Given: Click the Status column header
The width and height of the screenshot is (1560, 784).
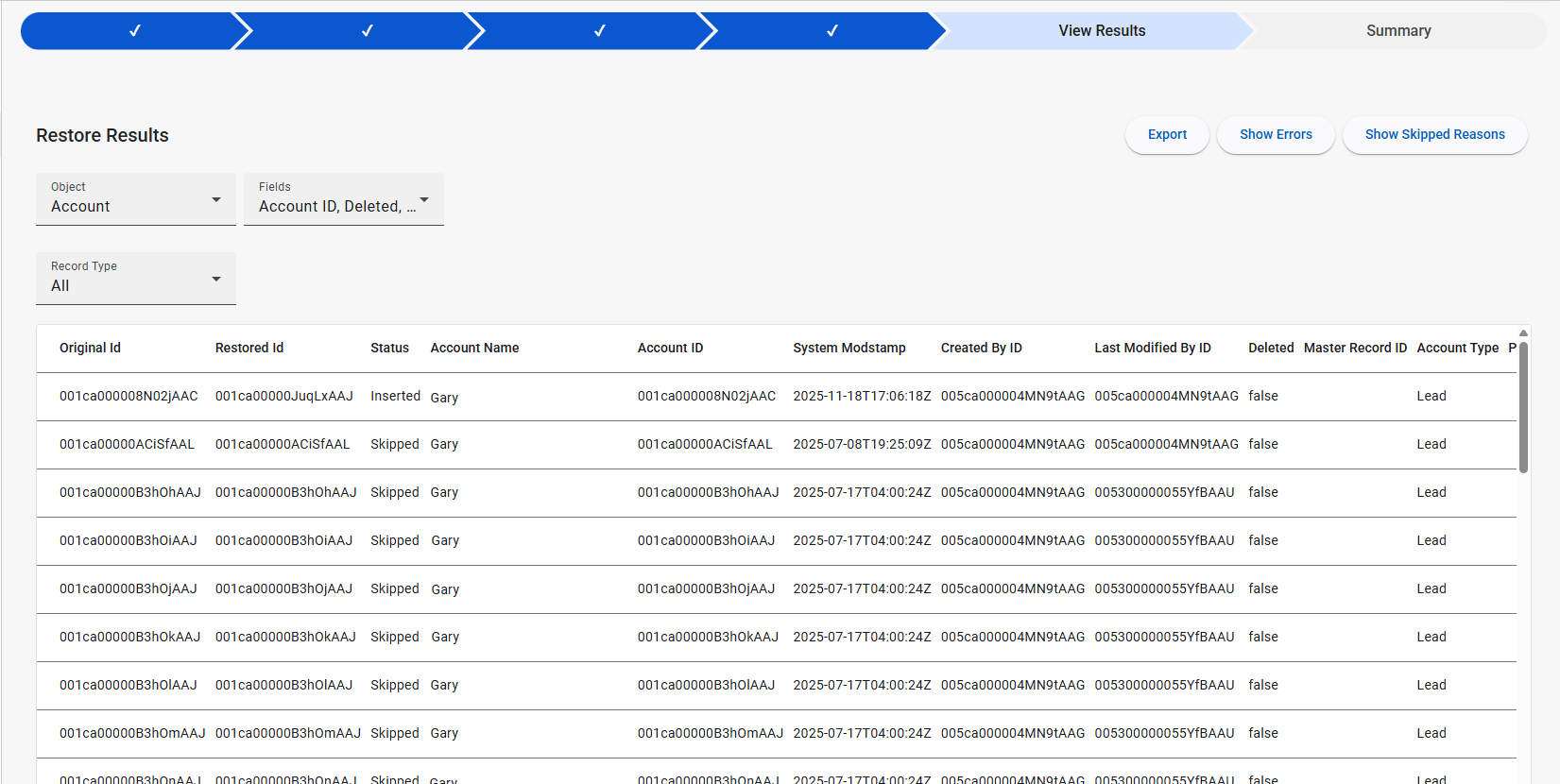Looking at the screenshot, I should point(389,349).
